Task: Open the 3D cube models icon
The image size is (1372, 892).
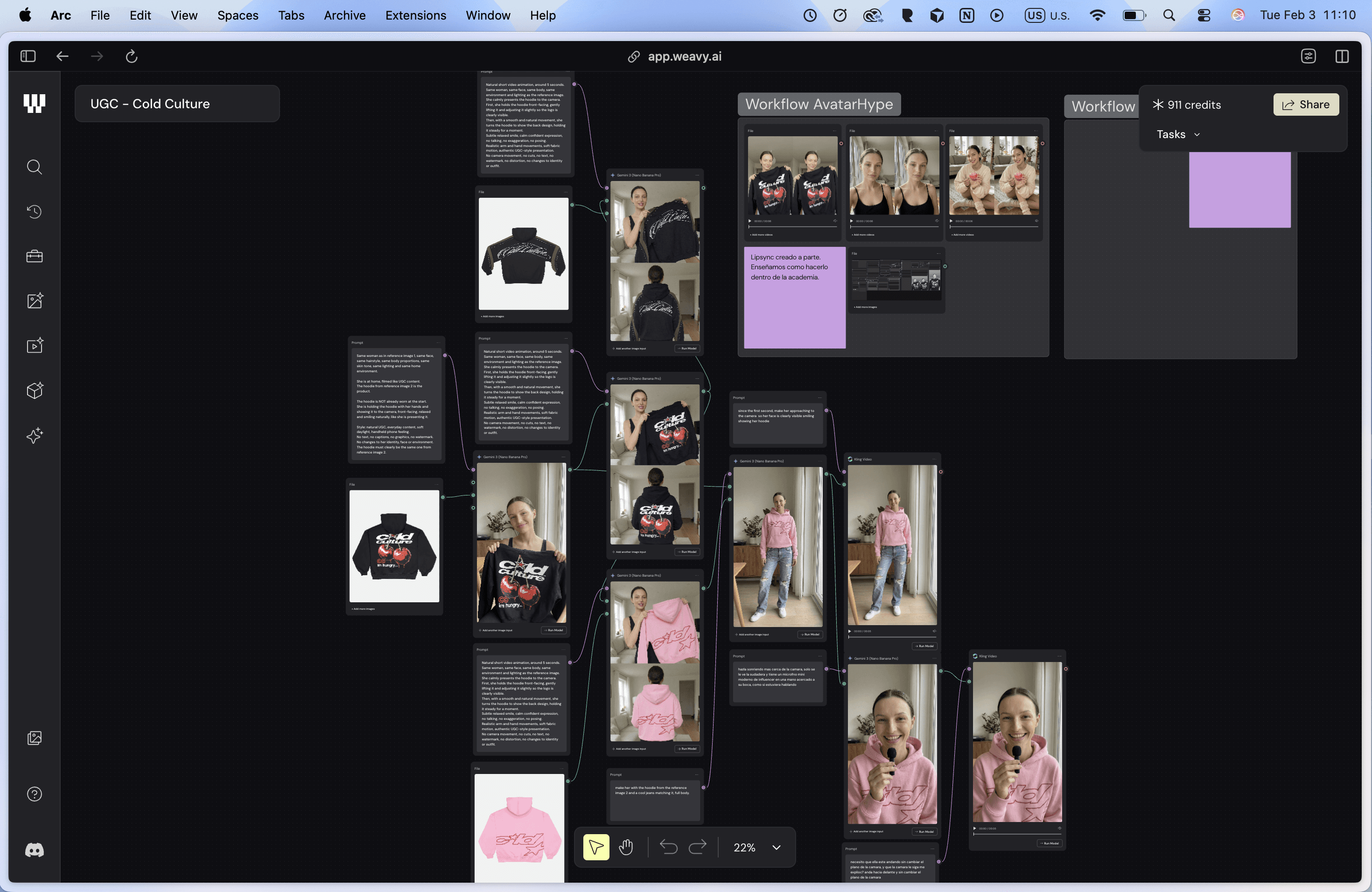Action: (x=35, y=390)
